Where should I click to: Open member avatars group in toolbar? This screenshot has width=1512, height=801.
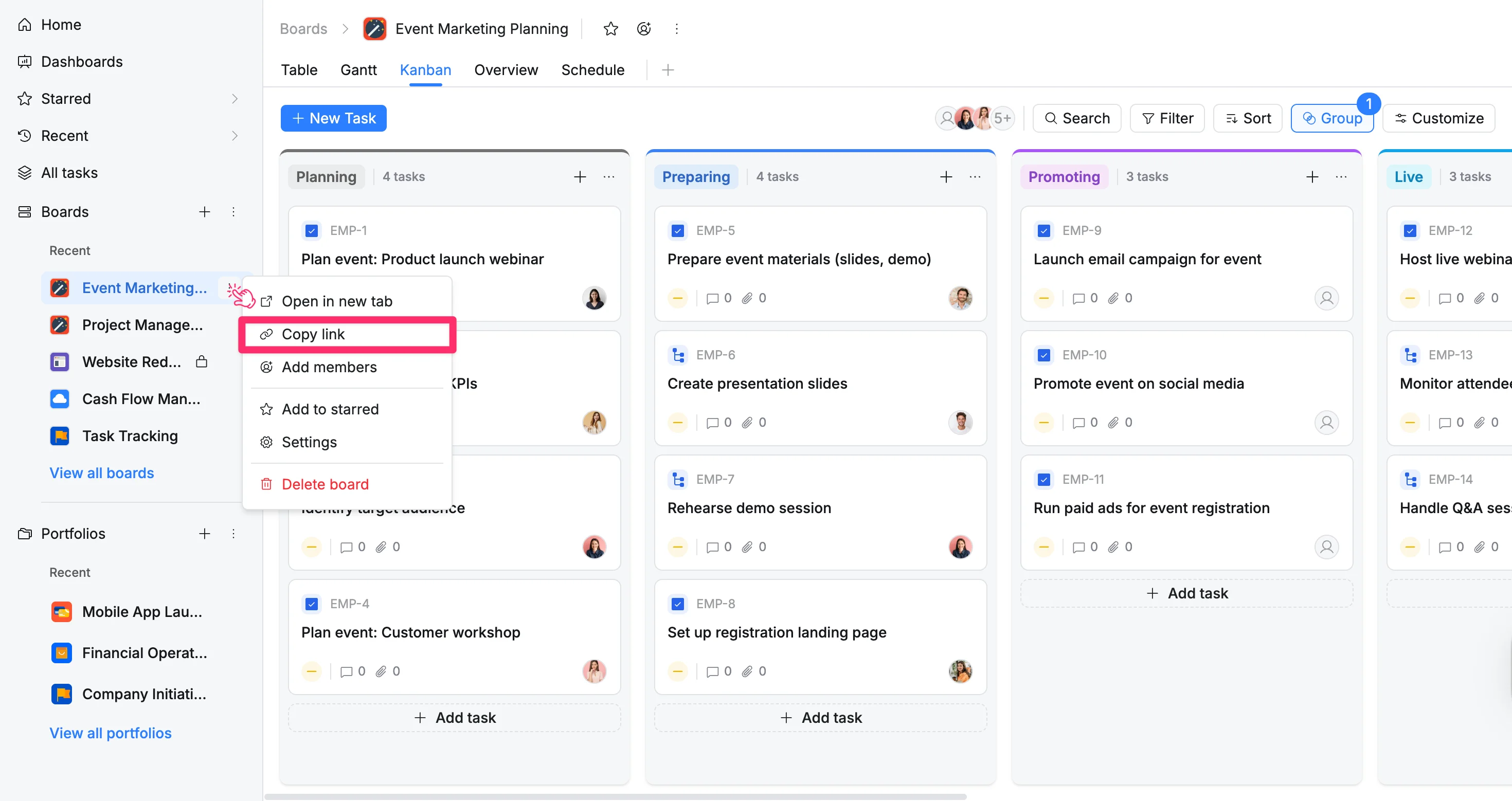click(975, 119)
